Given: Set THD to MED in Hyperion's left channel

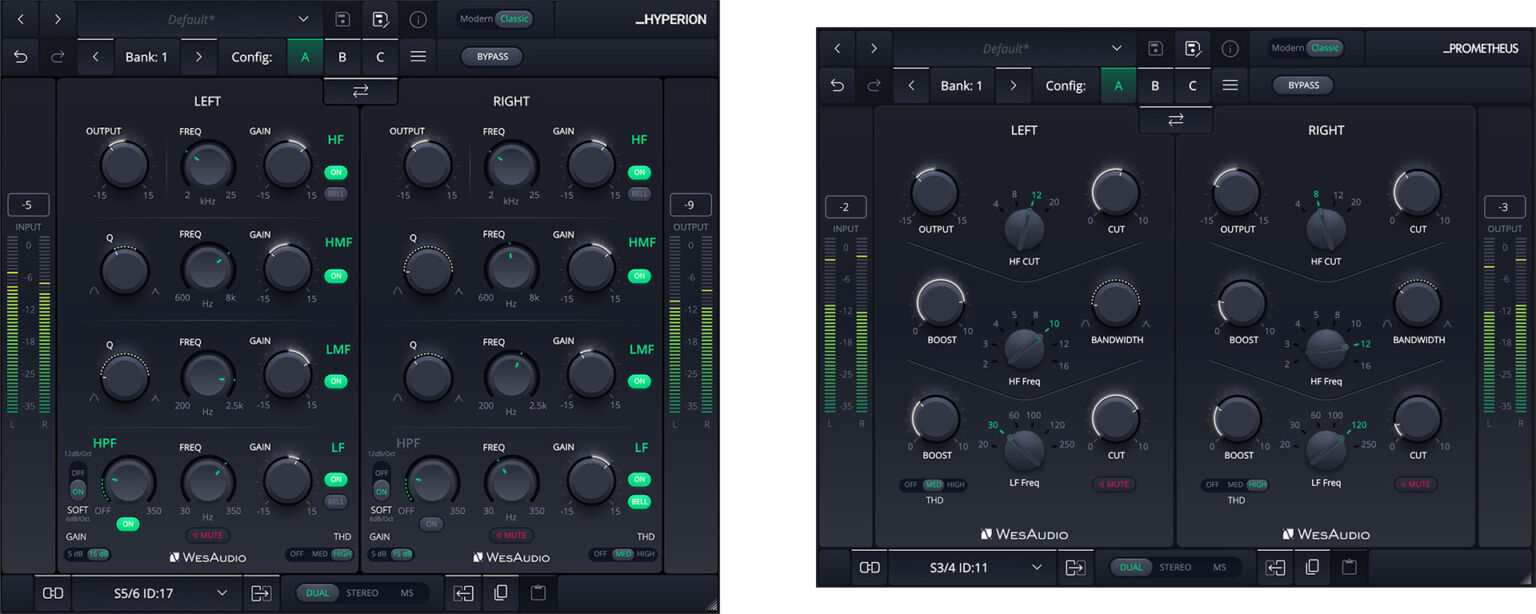Looking at the screenshot, I should point(320,554).
